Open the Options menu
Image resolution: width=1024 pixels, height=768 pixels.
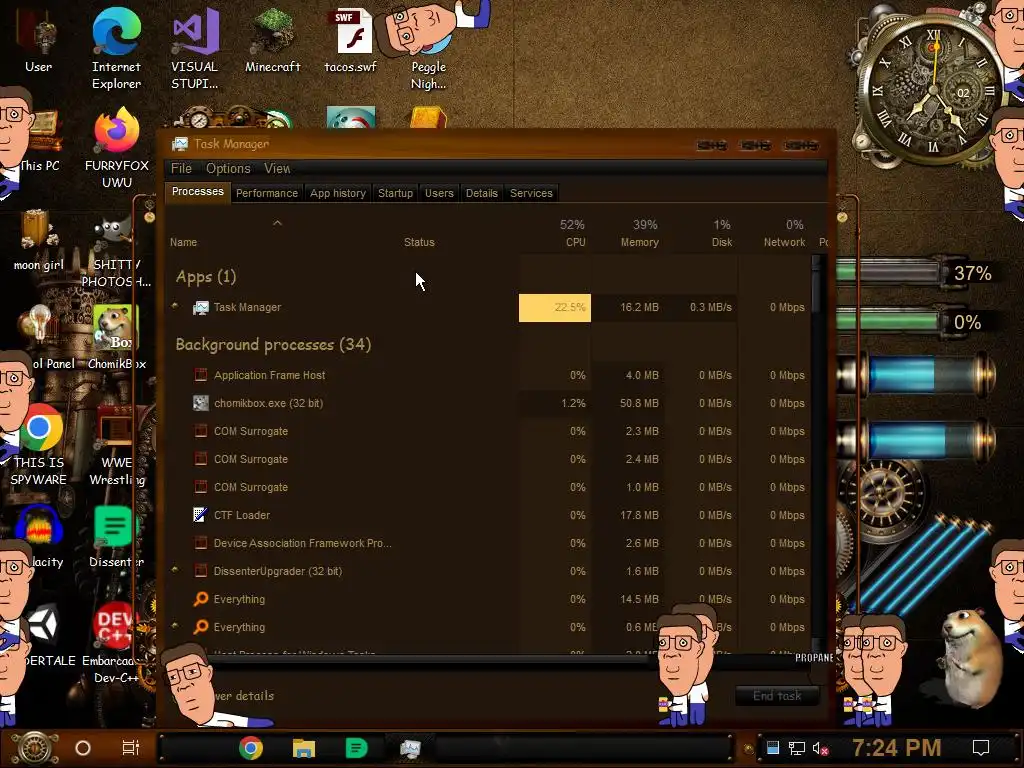228,168
